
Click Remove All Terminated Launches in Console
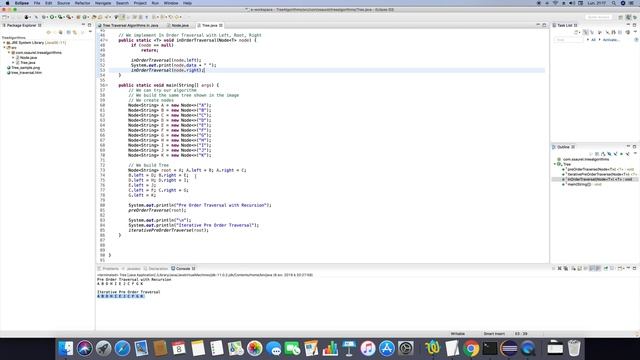pyautogui.click(x=566, y=268)
